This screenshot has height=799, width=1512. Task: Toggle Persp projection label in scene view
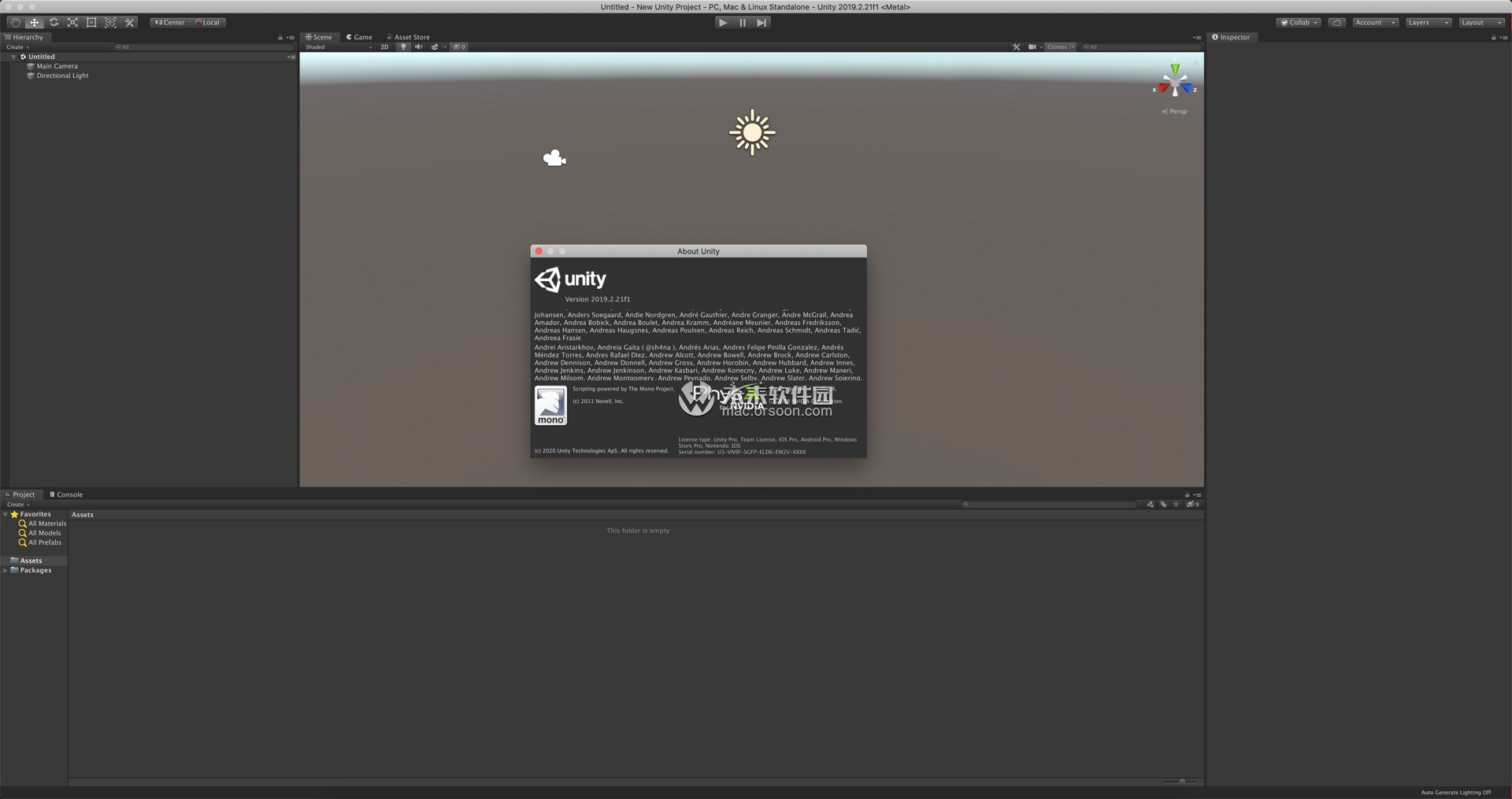(x=1174, y=112)
